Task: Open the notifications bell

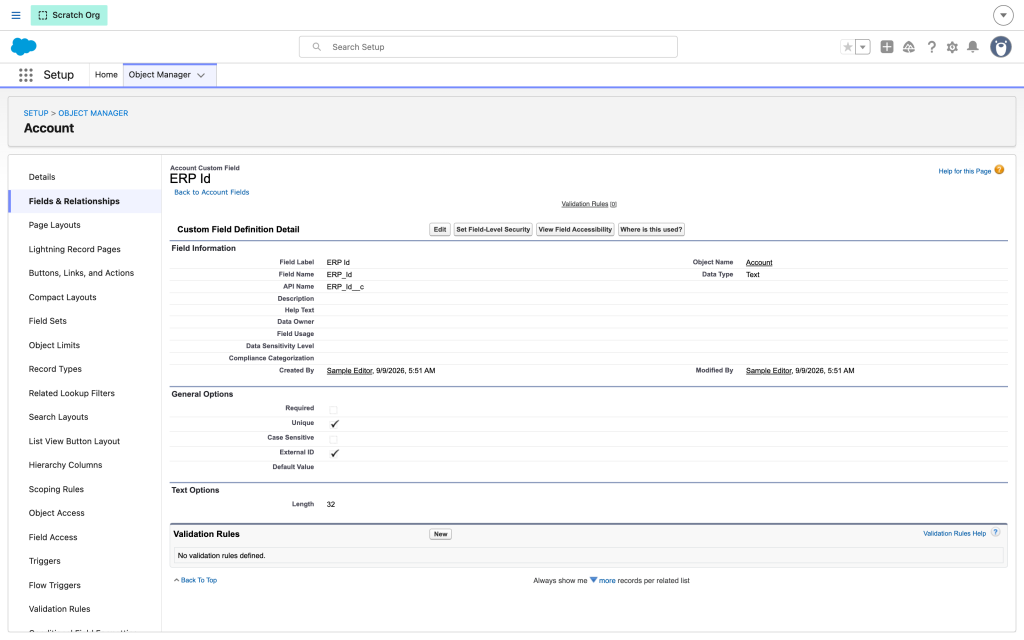Action: [972, 47]
